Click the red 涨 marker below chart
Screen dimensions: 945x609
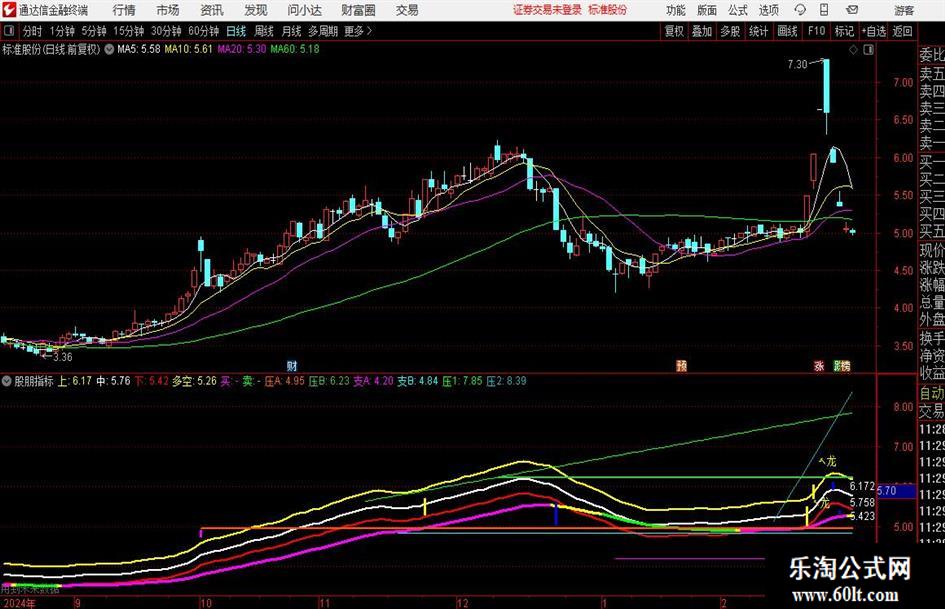[819, 365]
